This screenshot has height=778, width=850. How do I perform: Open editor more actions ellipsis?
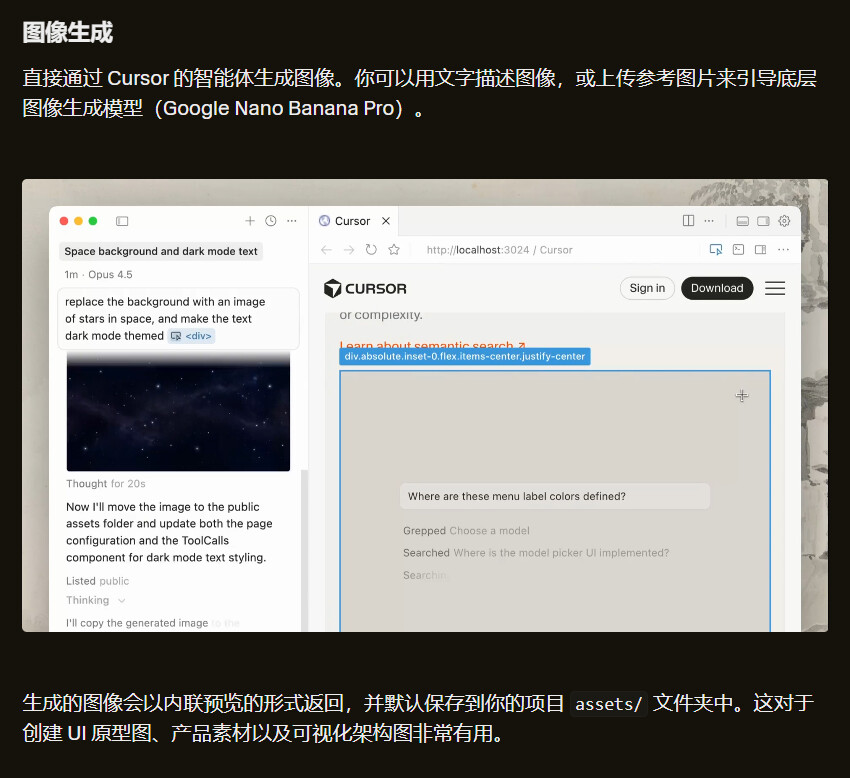(709, 221)
